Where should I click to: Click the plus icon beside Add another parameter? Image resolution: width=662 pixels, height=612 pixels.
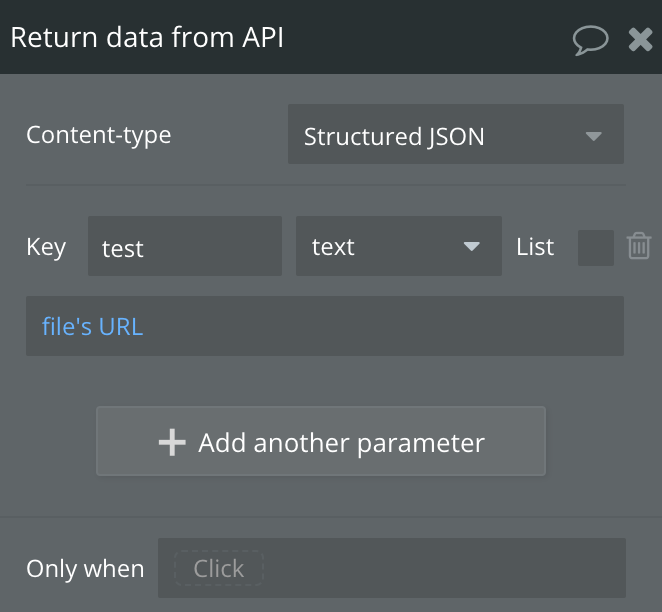coord(172,442)
